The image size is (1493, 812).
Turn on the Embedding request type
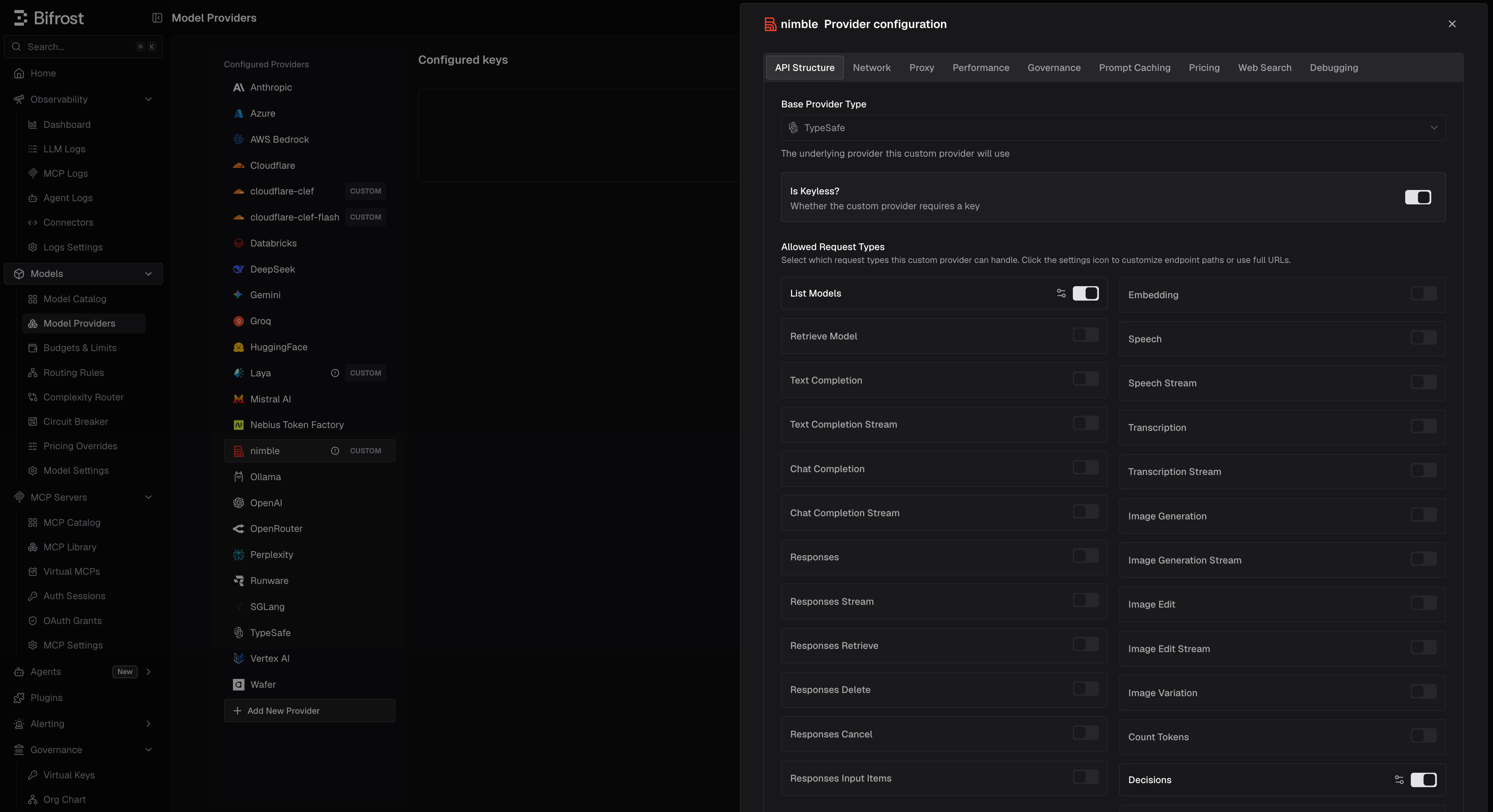tap(1424, 293)
